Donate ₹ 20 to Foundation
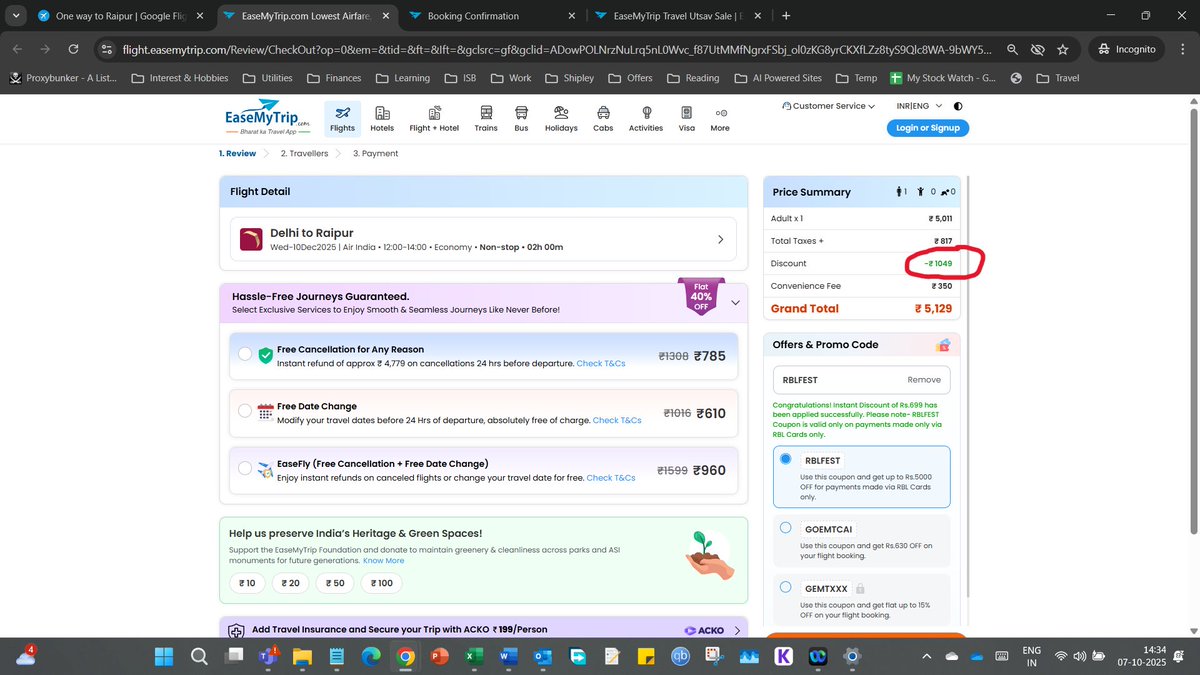1200x675 pixels. tap(290, 583)
